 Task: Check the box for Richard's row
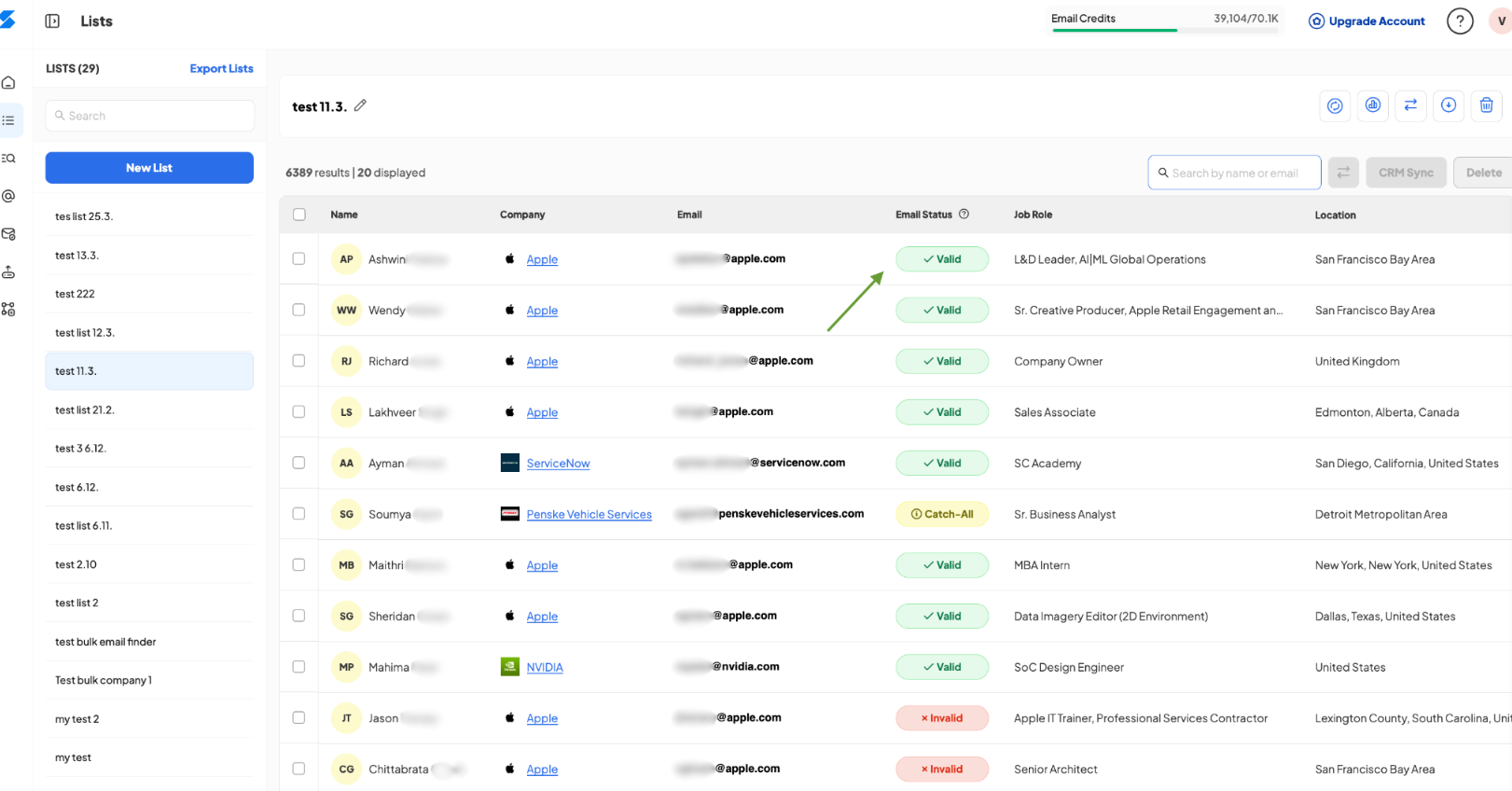coord(298,360)
